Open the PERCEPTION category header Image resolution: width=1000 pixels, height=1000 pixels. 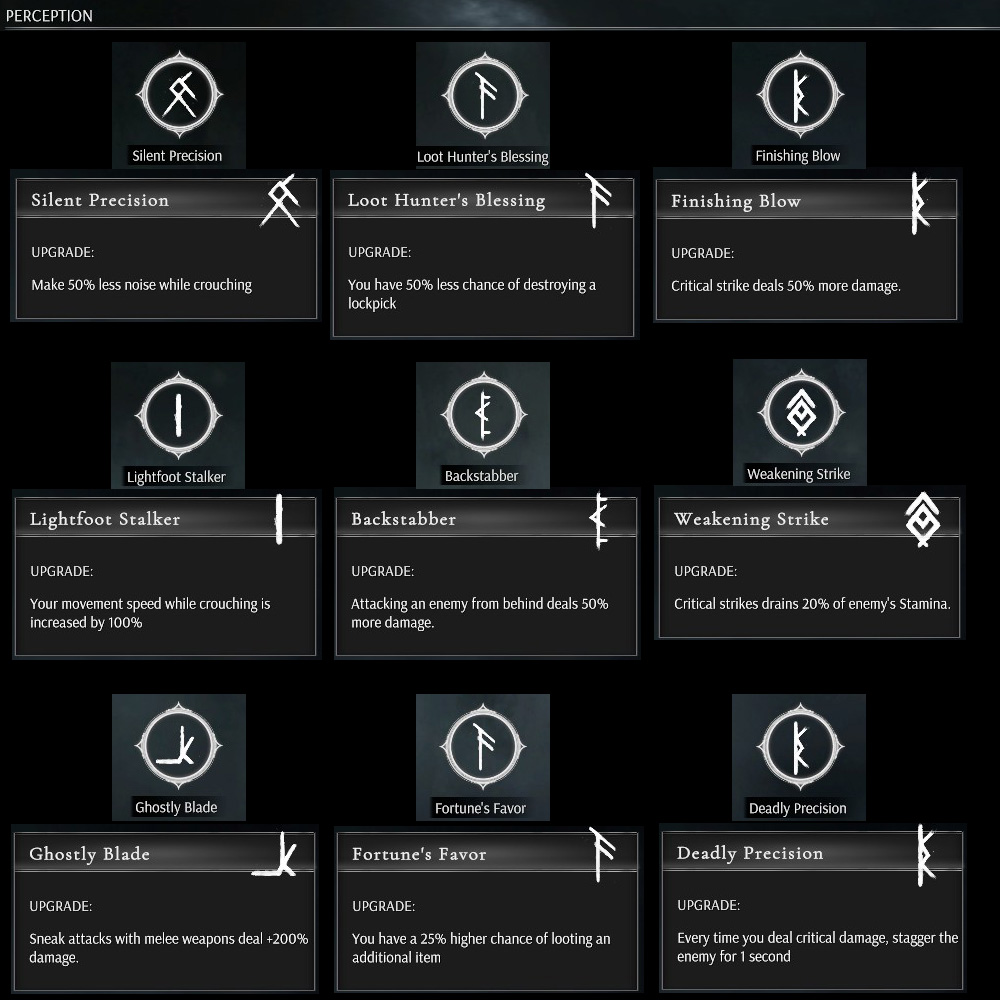click(x=50, y=16)
